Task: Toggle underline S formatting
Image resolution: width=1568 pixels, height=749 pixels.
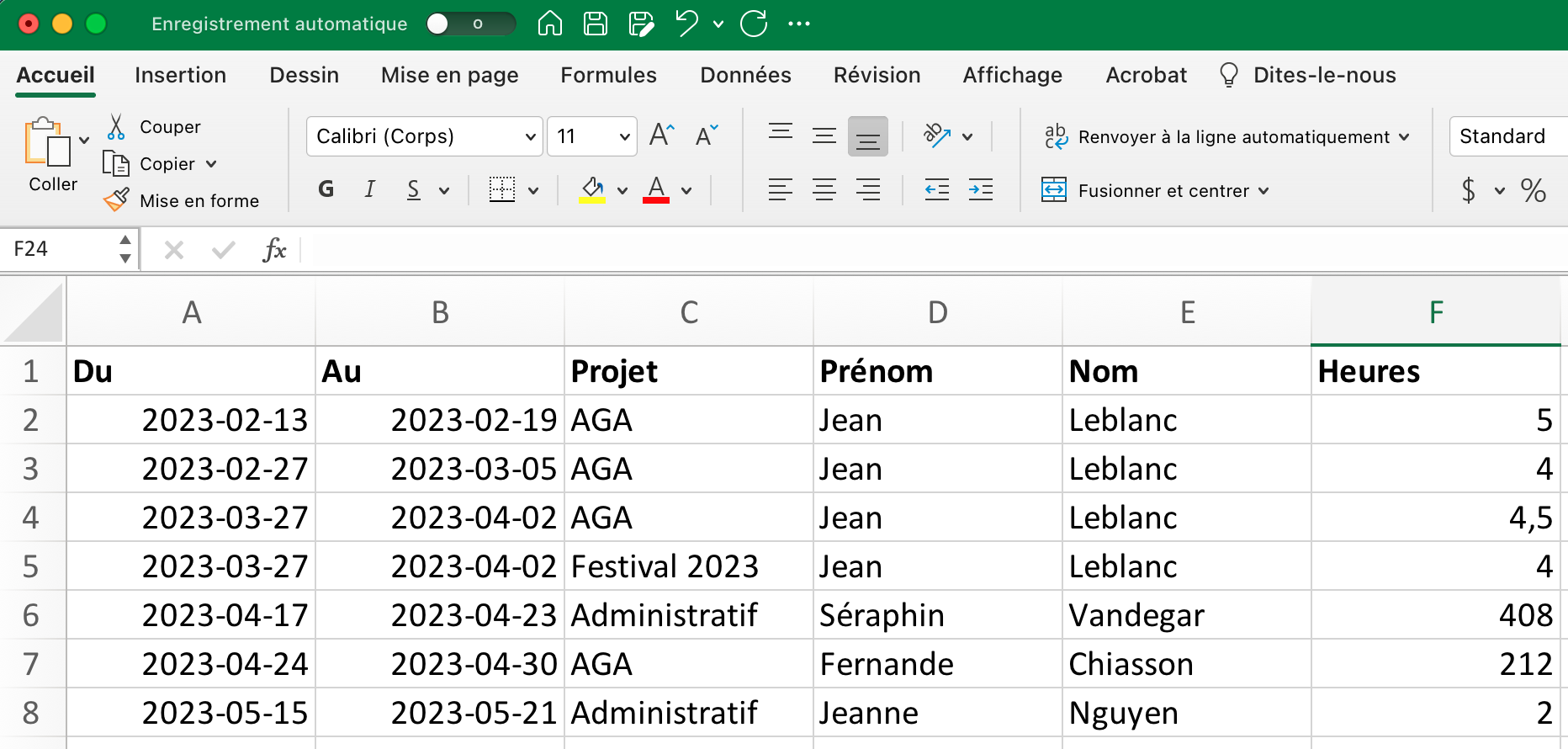Action: click(413, 189)
